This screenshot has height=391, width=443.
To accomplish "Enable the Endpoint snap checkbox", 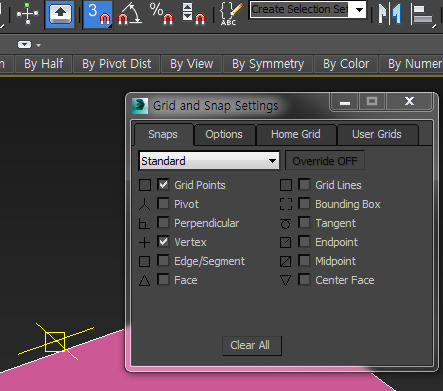I will (x=304, y=241).
